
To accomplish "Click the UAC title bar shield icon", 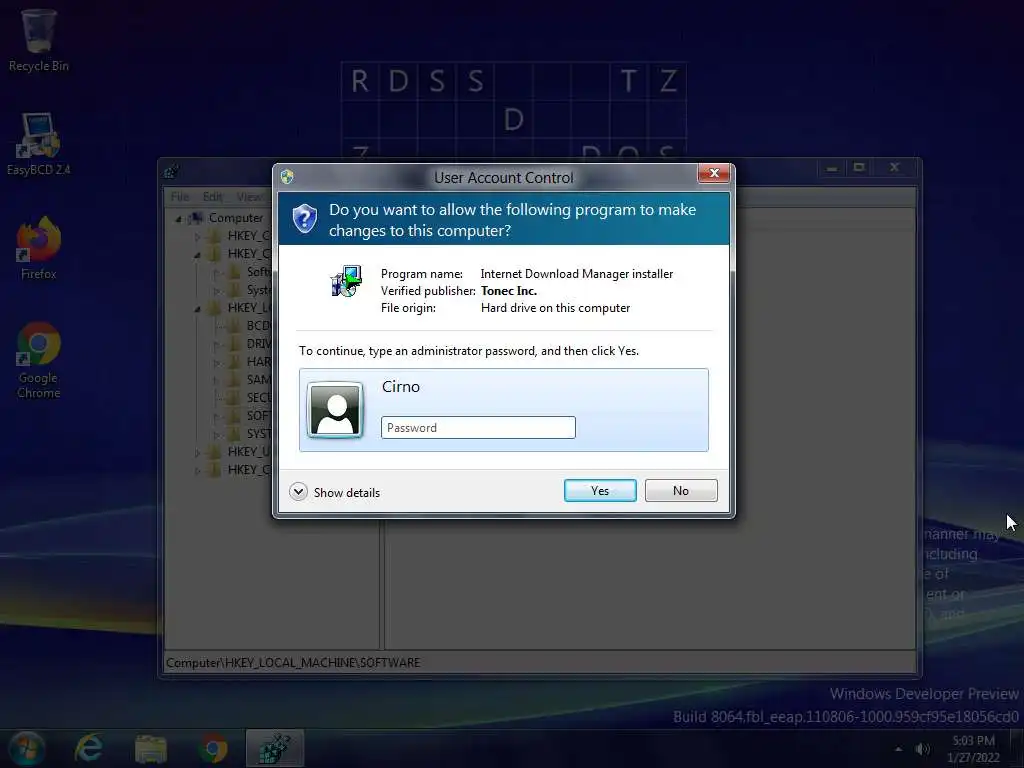I will (x=287, y=176).
